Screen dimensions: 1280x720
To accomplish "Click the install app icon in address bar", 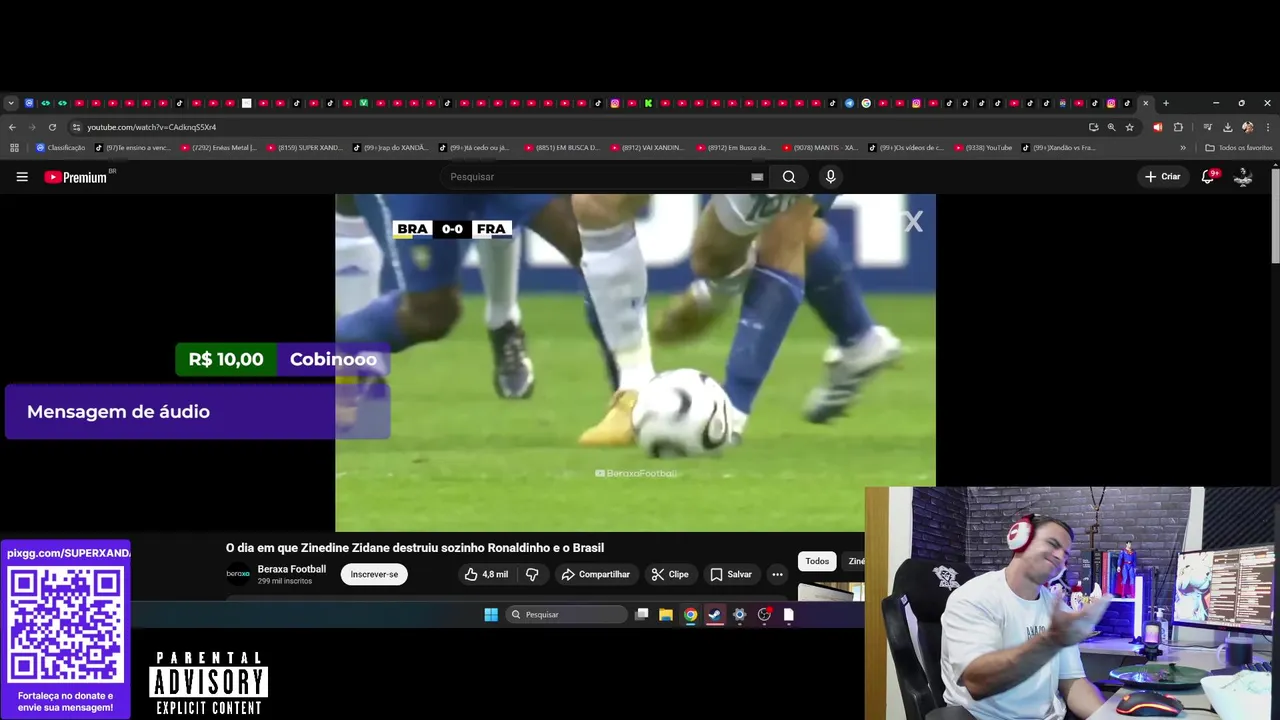I will pos(1093,127).
